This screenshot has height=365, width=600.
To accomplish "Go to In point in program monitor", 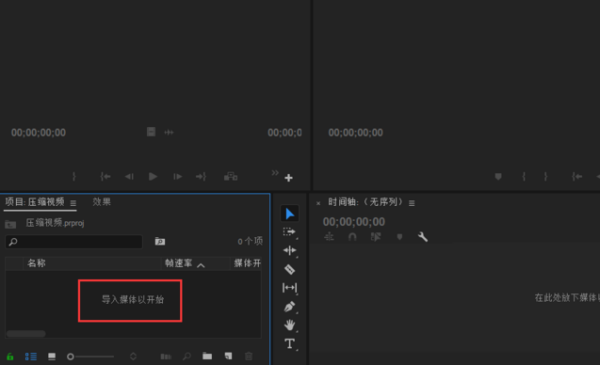I will tap(577, 176).
